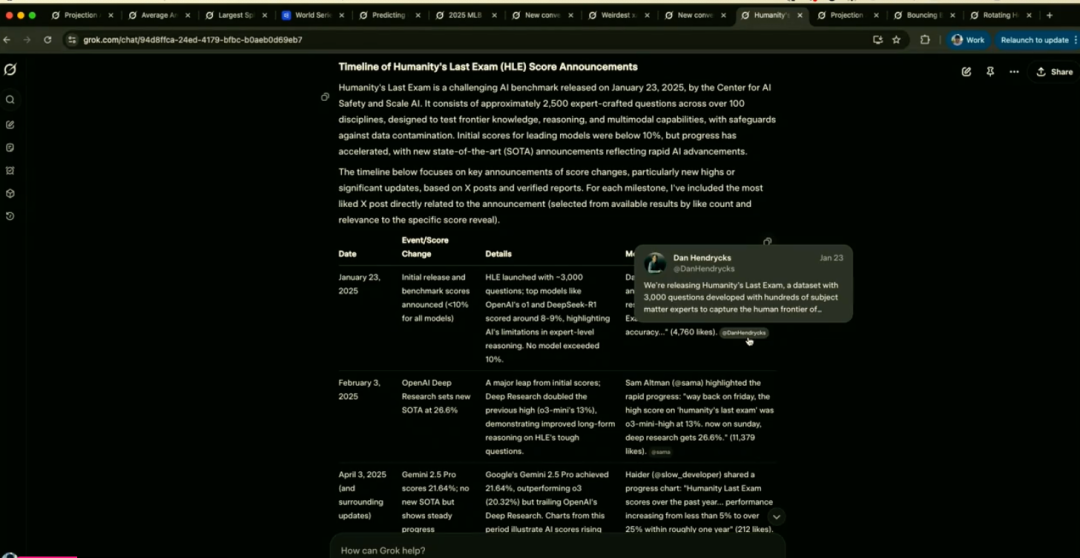Click the copy icon left of the response text
1080x558 pixels.
(x=325, y=97)
